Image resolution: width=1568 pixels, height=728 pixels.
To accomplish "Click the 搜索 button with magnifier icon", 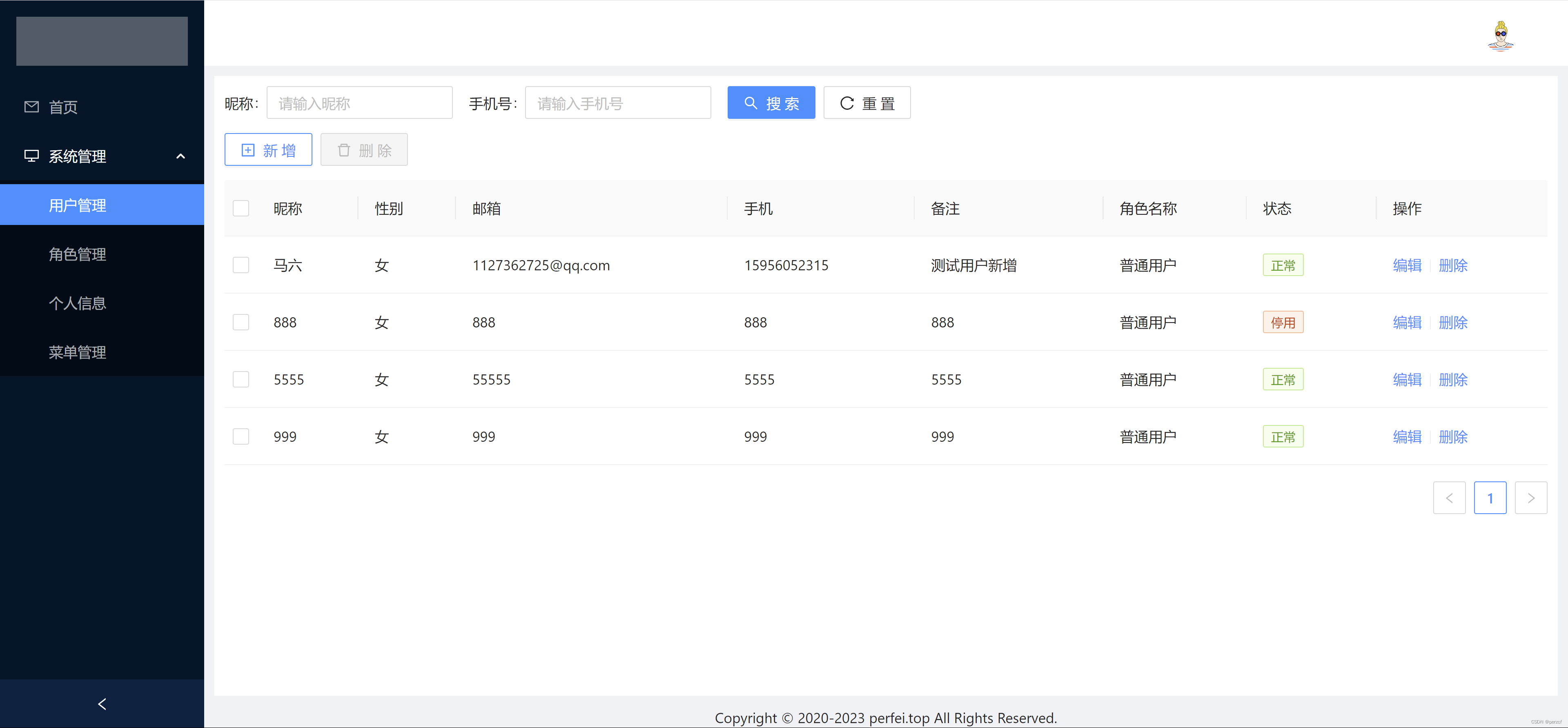I will tap(771, 103).
